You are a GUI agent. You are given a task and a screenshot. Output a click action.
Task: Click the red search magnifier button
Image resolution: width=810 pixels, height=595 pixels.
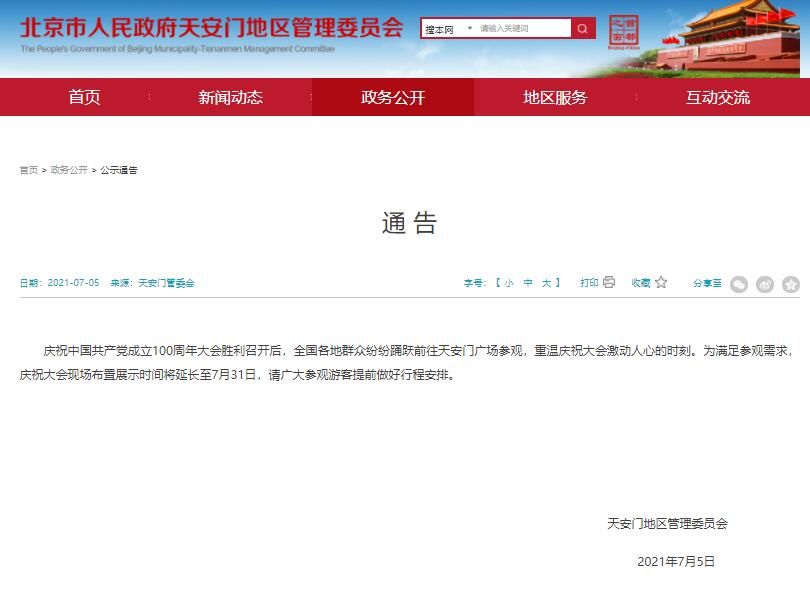click(583, 29)
